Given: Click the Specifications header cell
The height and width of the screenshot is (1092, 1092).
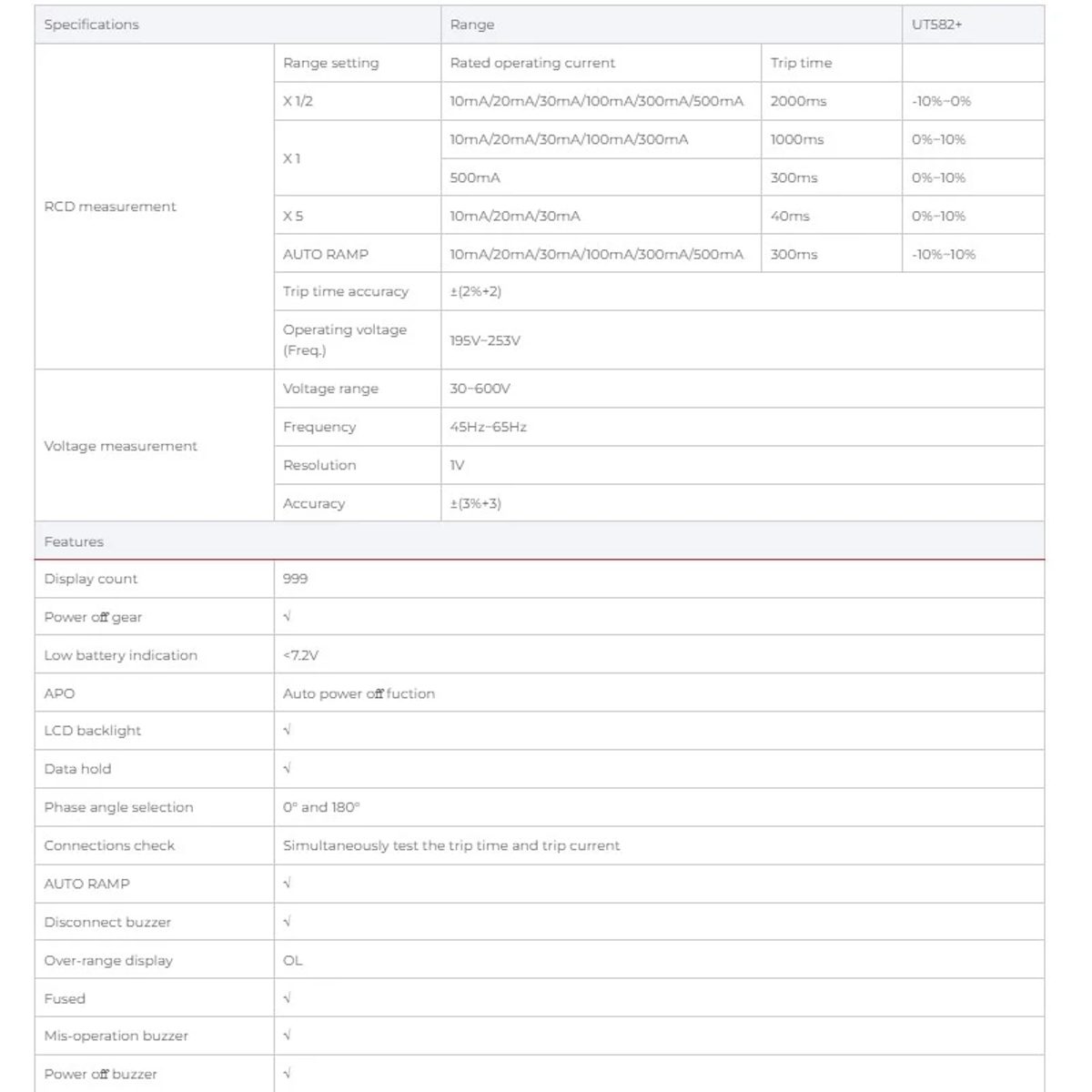Looking at the screenshot, I should tap(238, 25).
